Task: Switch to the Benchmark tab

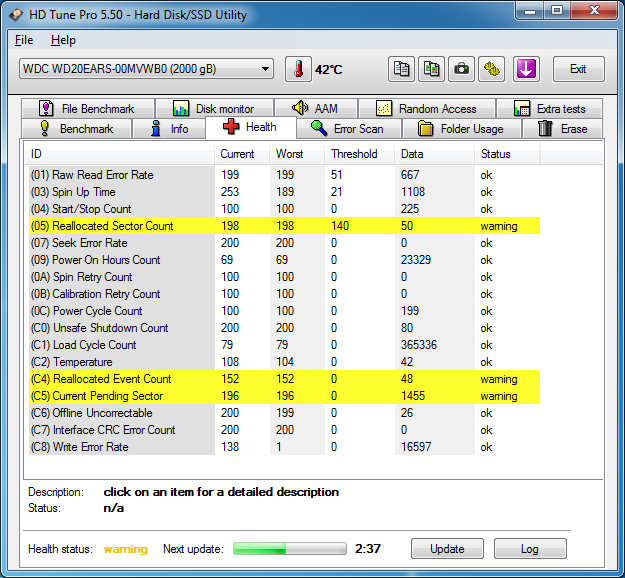Action: pyautogui.click(x=77, y=129)
